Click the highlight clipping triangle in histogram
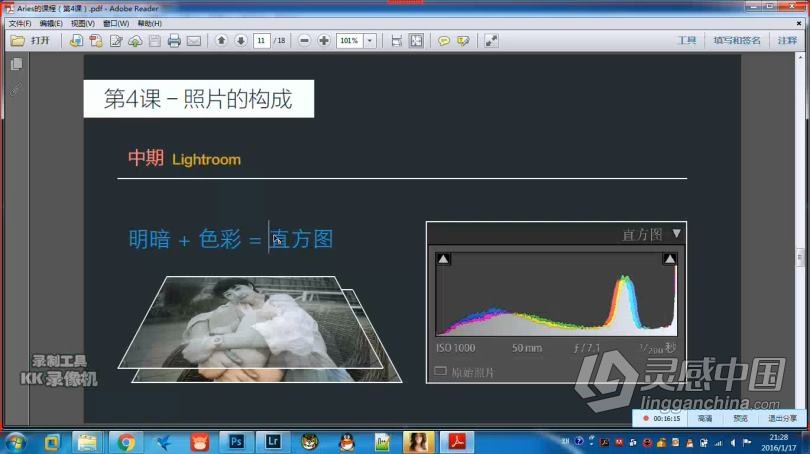Screen dimensions: 810x454 pos(669,259)
